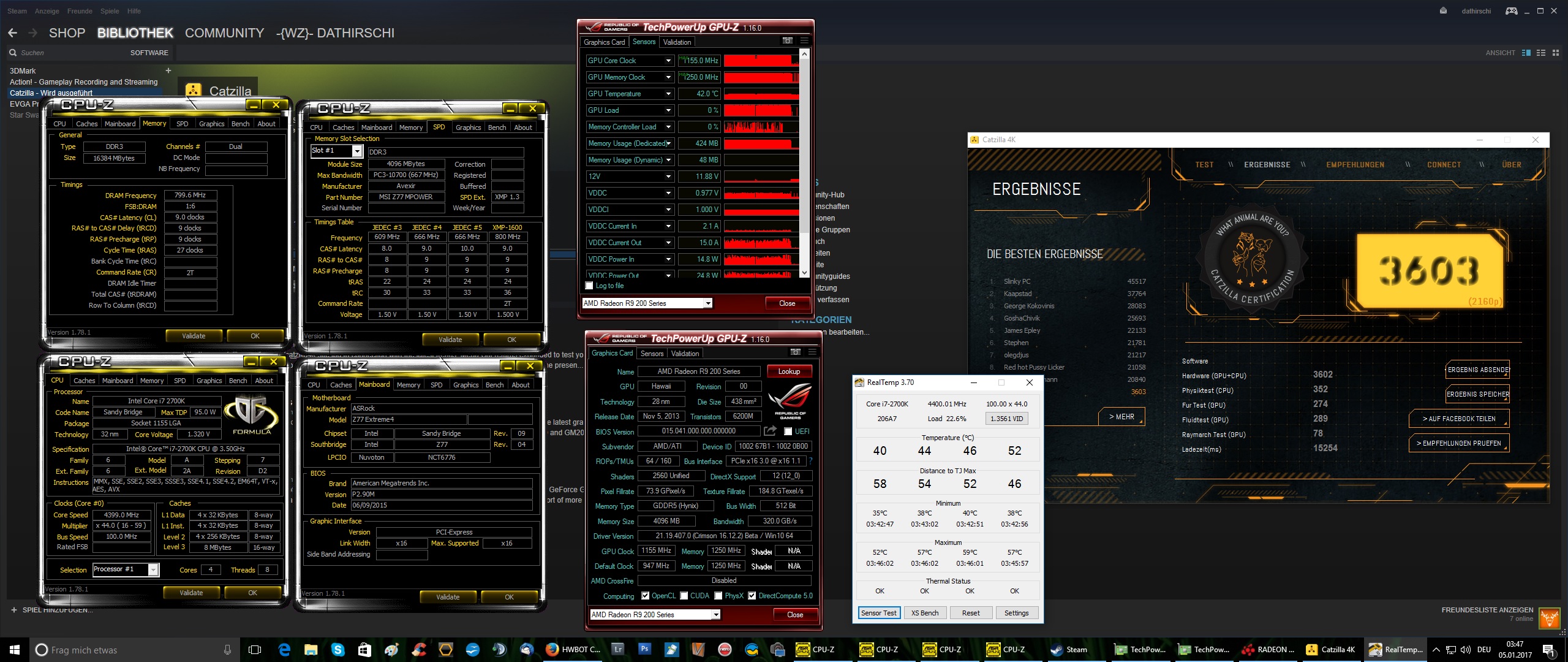Click the Task View taskbar icon
Viewport: 1568px width, 662px height.
coord(255,650)
